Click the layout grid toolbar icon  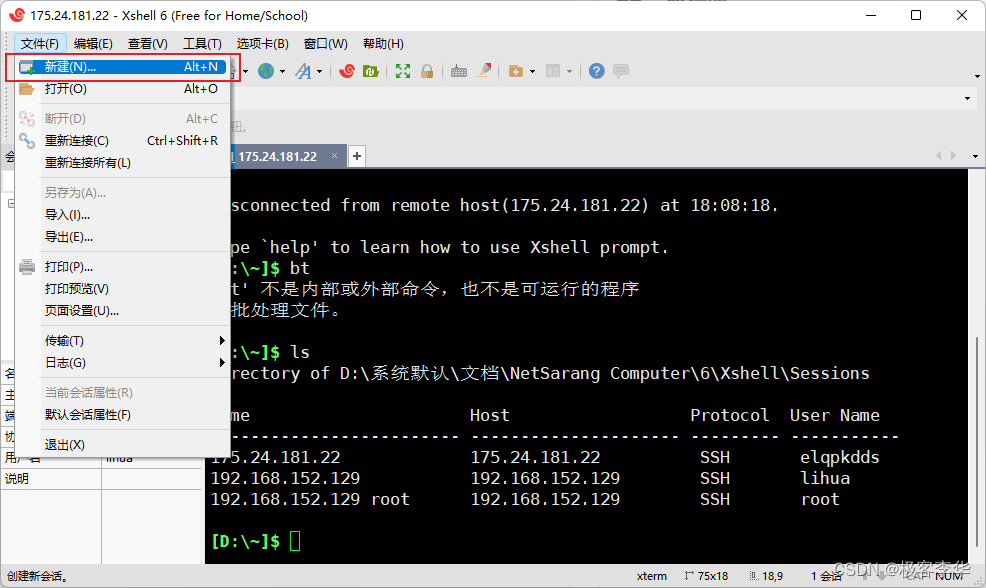(x=553, y=71)
